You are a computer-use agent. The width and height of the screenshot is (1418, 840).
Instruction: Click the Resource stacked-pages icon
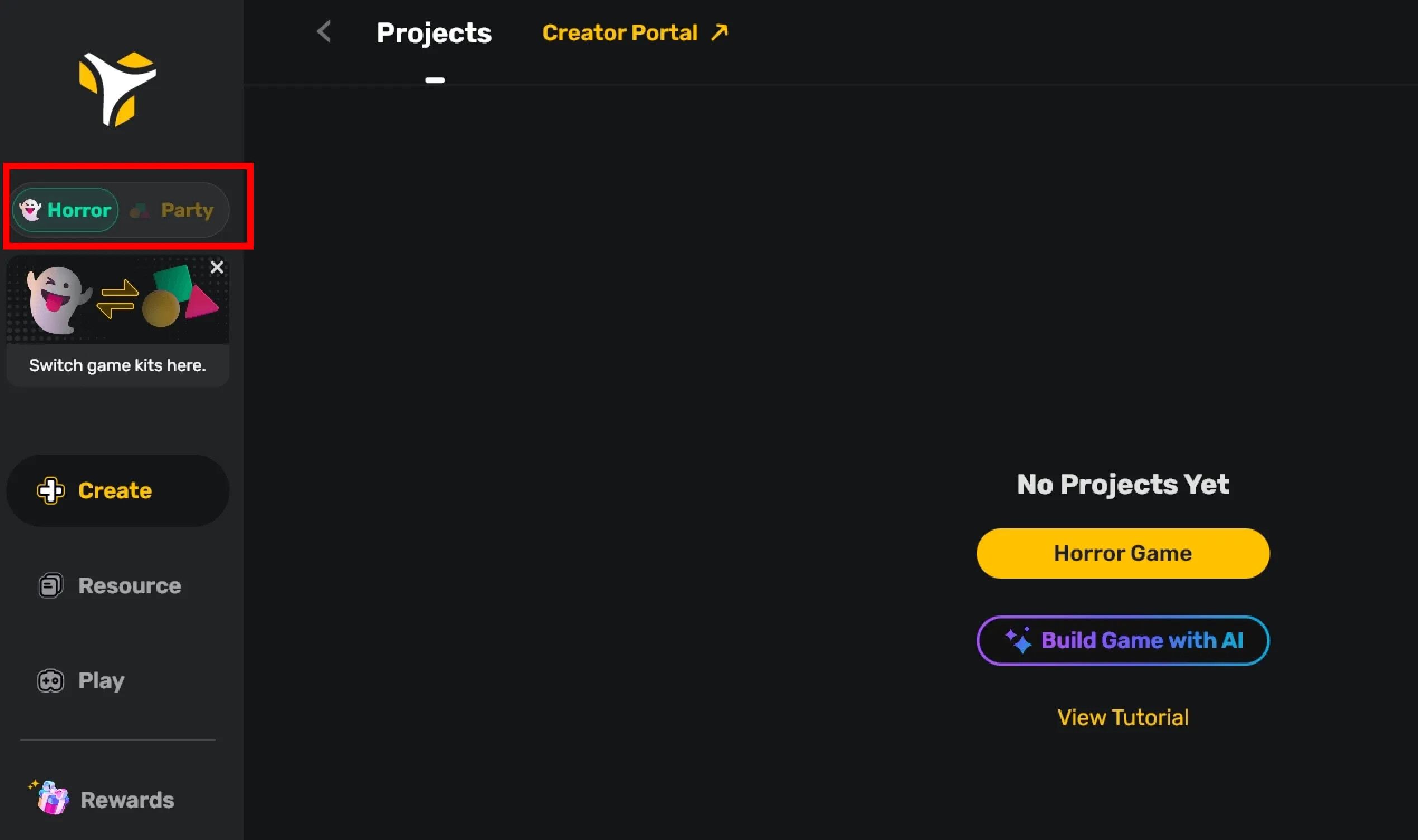[50, 586]
